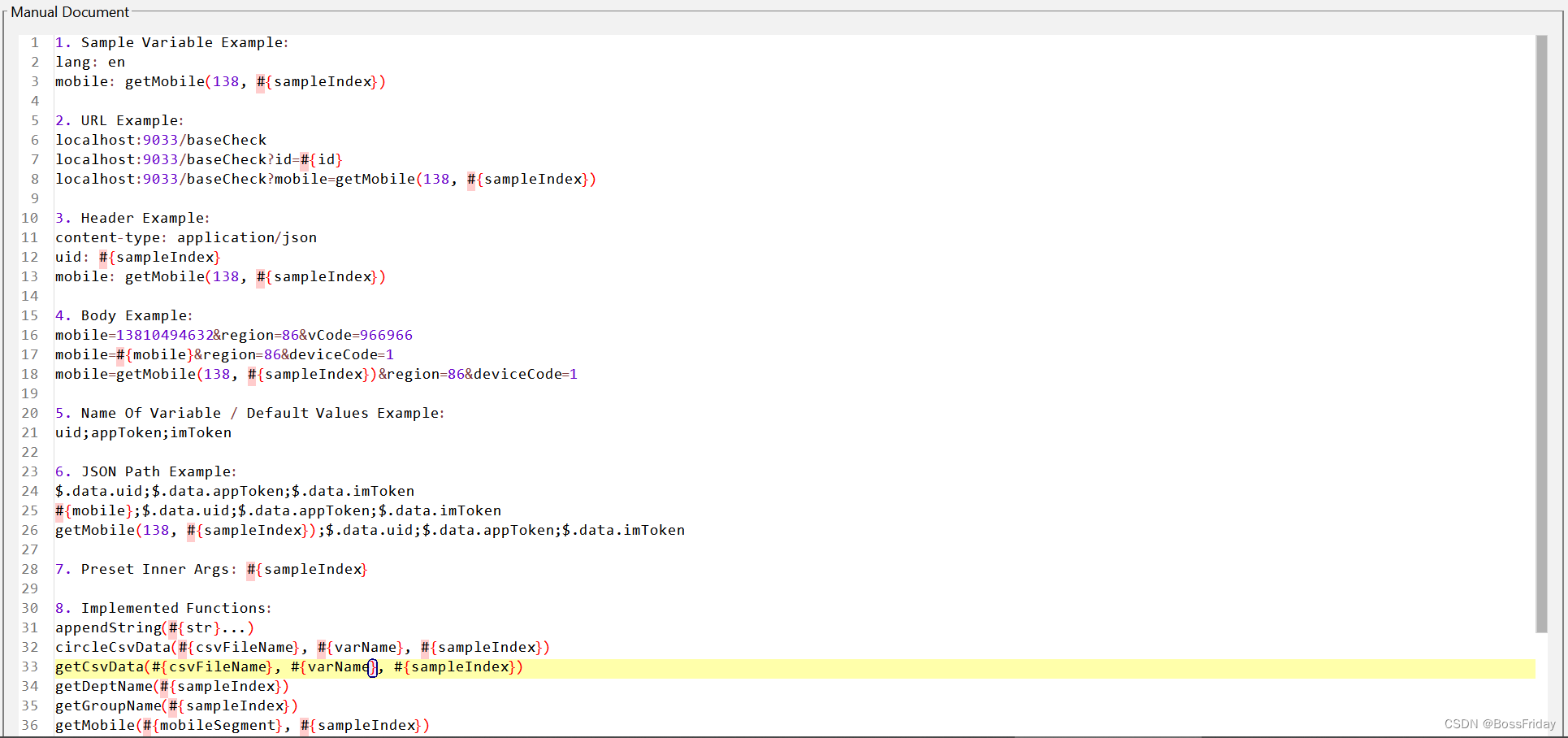The image size is (1568, 738).
Task: Click the baseCheck?mobile=getMobile URL on line 8
Action: tap(326, 179)
